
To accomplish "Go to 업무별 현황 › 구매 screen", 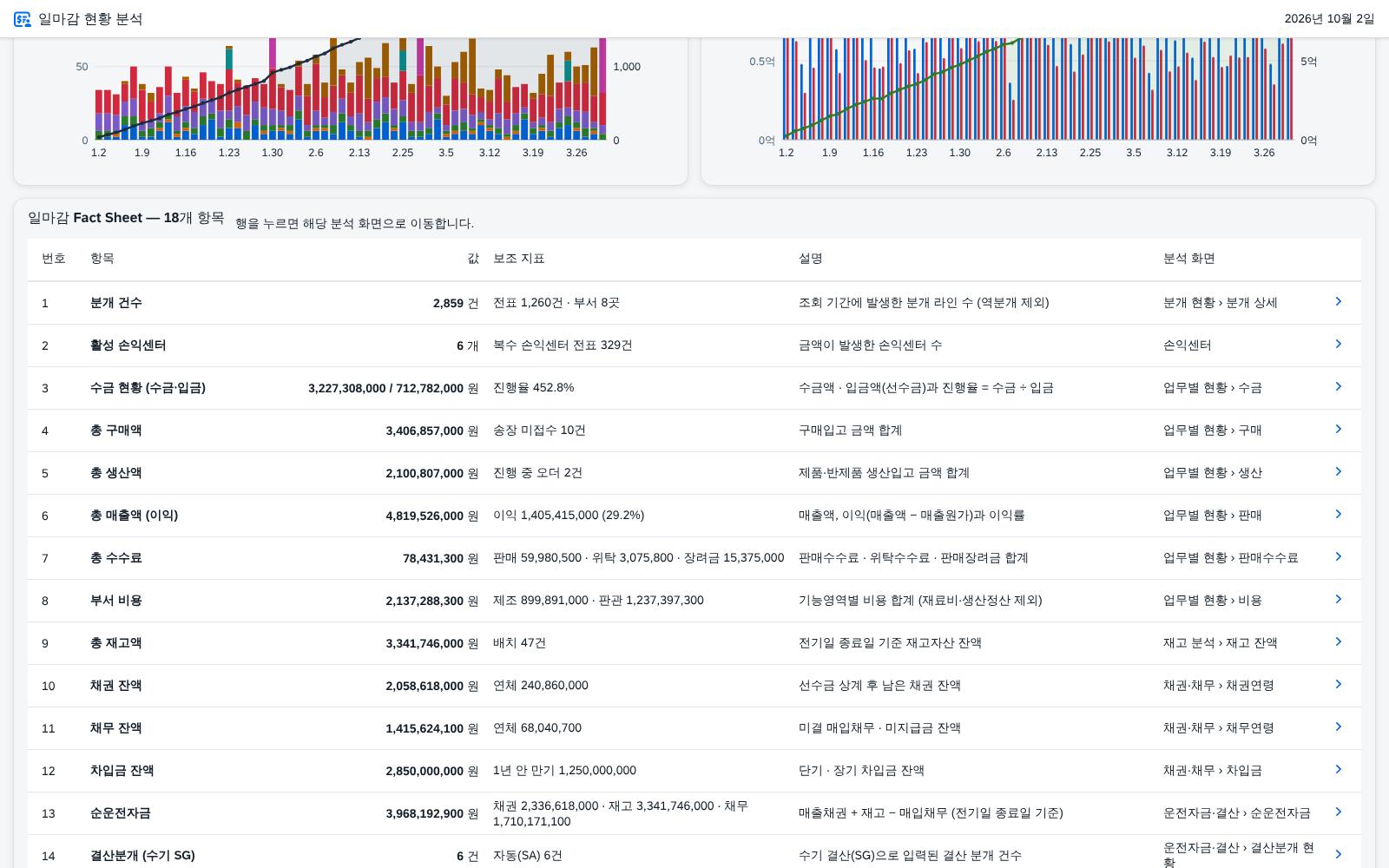I will [x=1213, y=431].
